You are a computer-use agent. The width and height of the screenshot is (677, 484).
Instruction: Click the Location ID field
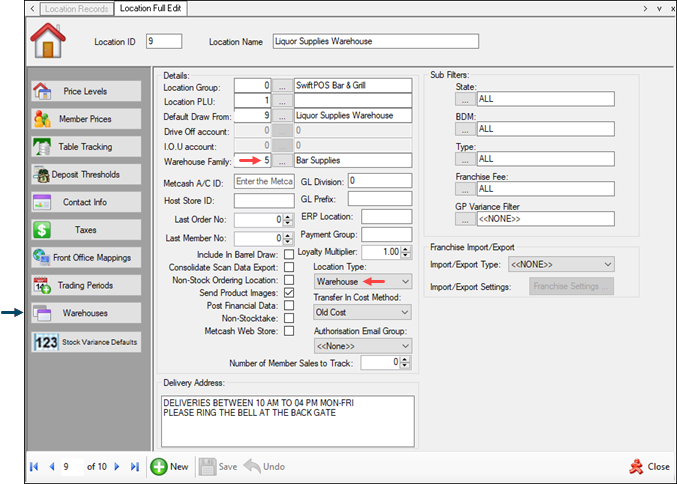(x=164, y=41)
